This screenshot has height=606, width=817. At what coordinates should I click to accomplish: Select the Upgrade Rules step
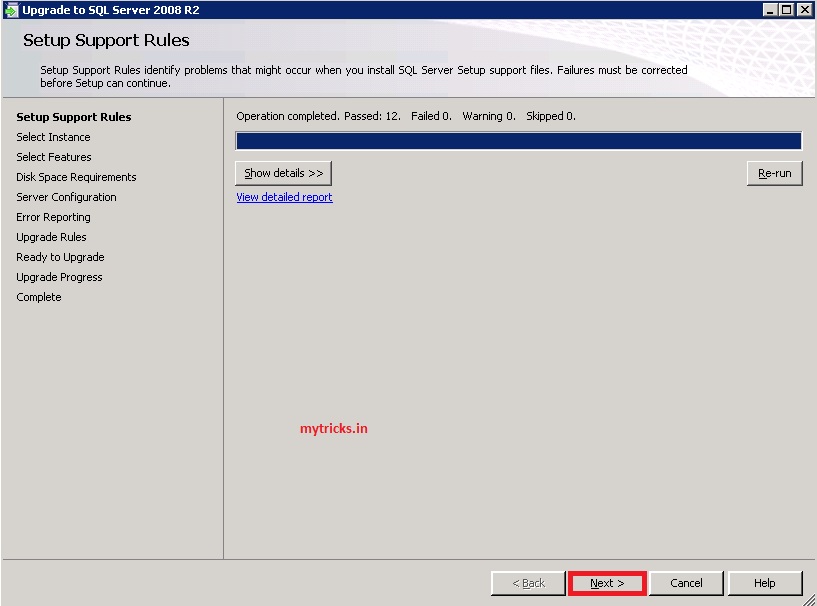point(51,237)
